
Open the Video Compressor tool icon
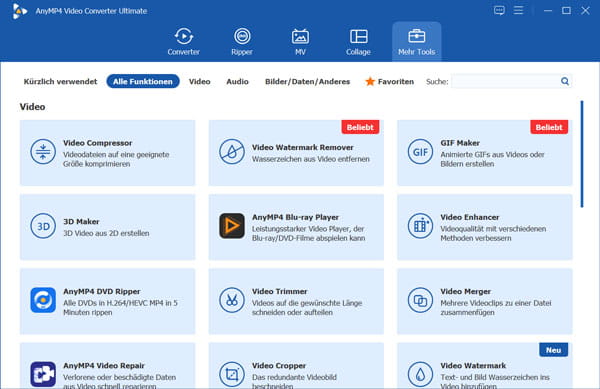click(x=43, y=152)
